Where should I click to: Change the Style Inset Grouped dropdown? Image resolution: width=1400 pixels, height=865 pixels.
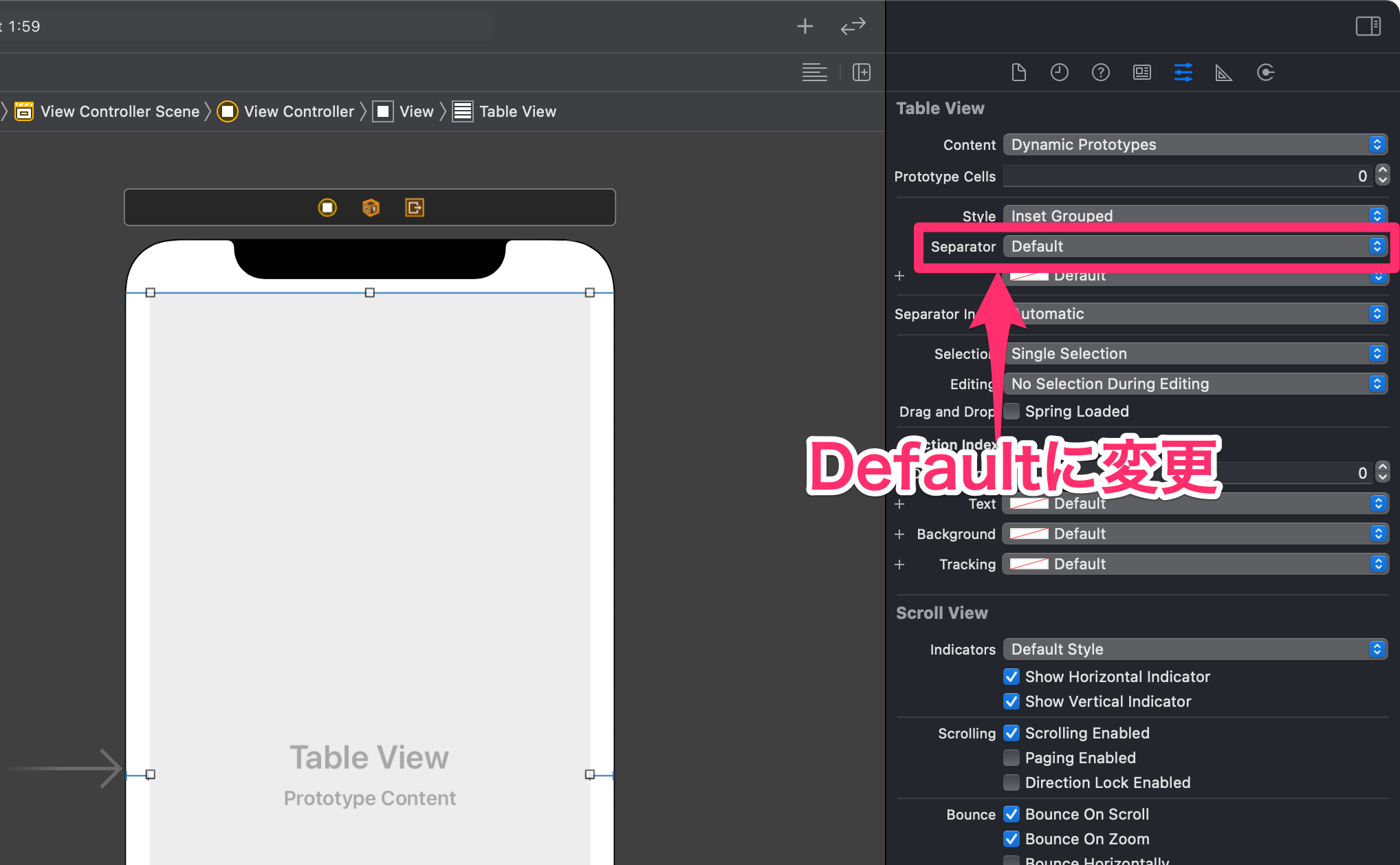pyautogui.click(x=1195, y=215)
